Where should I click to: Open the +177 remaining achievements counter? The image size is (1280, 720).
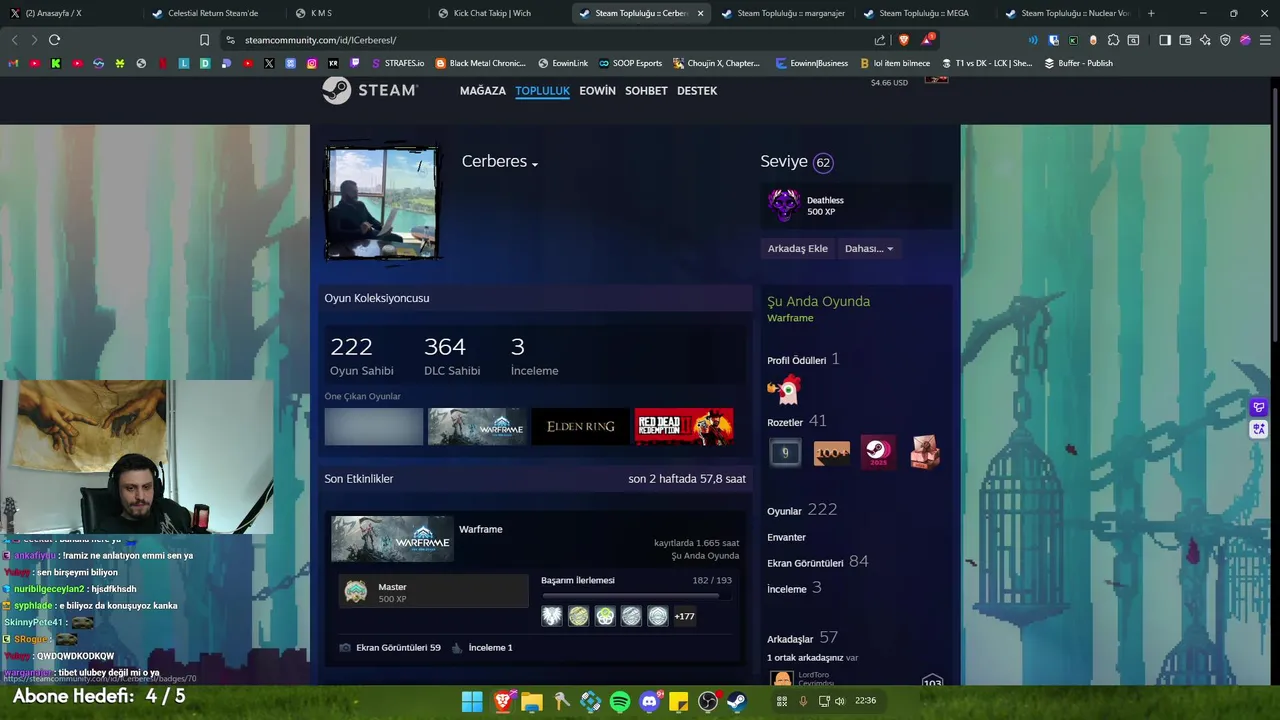pyautogui.click(x=684, y=617)
